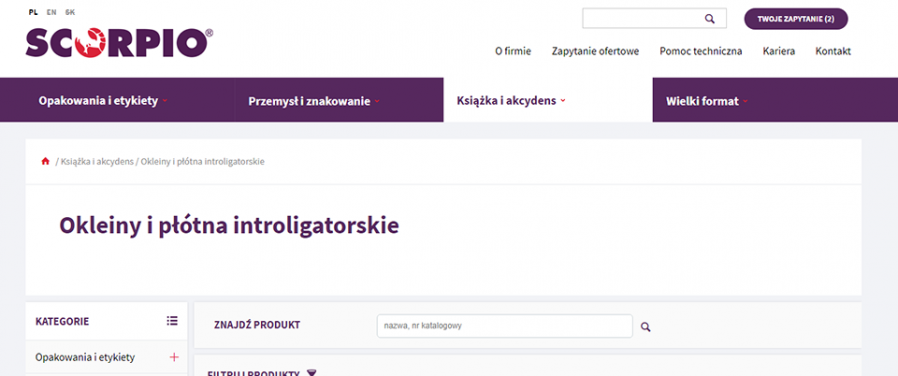Click magnifier next to product search field

pos(645,327)
